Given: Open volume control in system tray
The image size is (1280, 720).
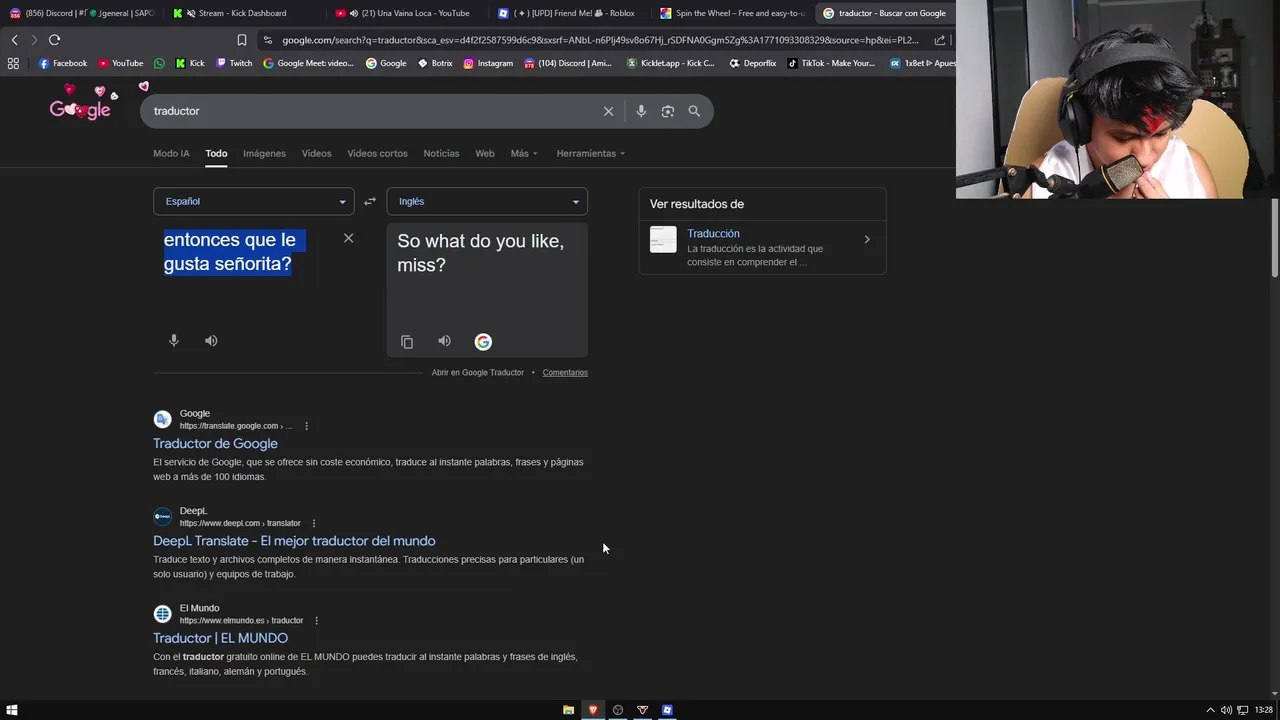Looking at the screenshot, I should pos(1226,710).
